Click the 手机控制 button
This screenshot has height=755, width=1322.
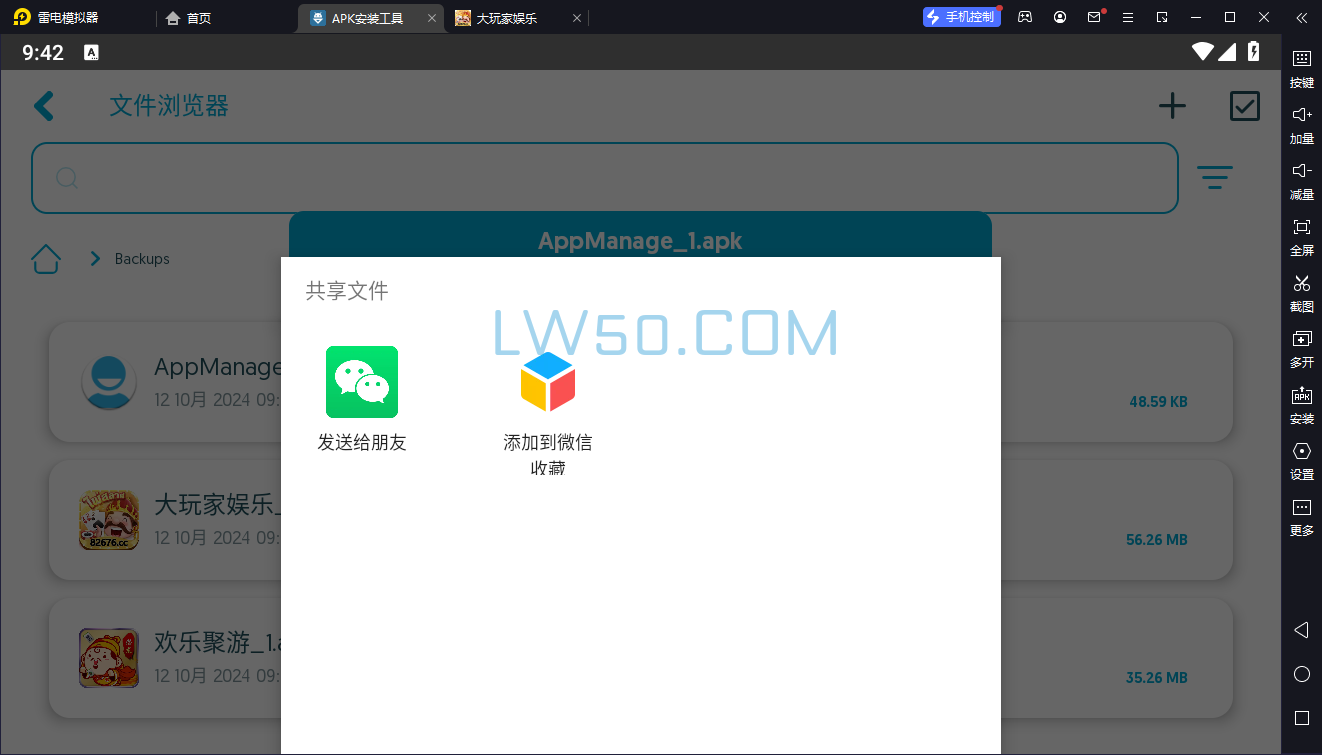pyautogui.click(x=961, y=17)
